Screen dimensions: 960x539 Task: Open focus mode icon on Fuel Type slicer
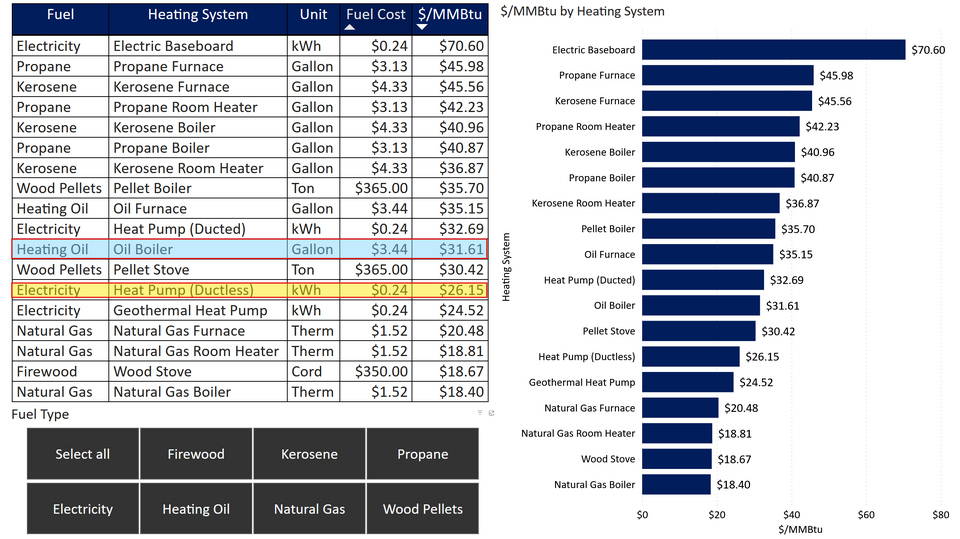(x=490, y=413)
